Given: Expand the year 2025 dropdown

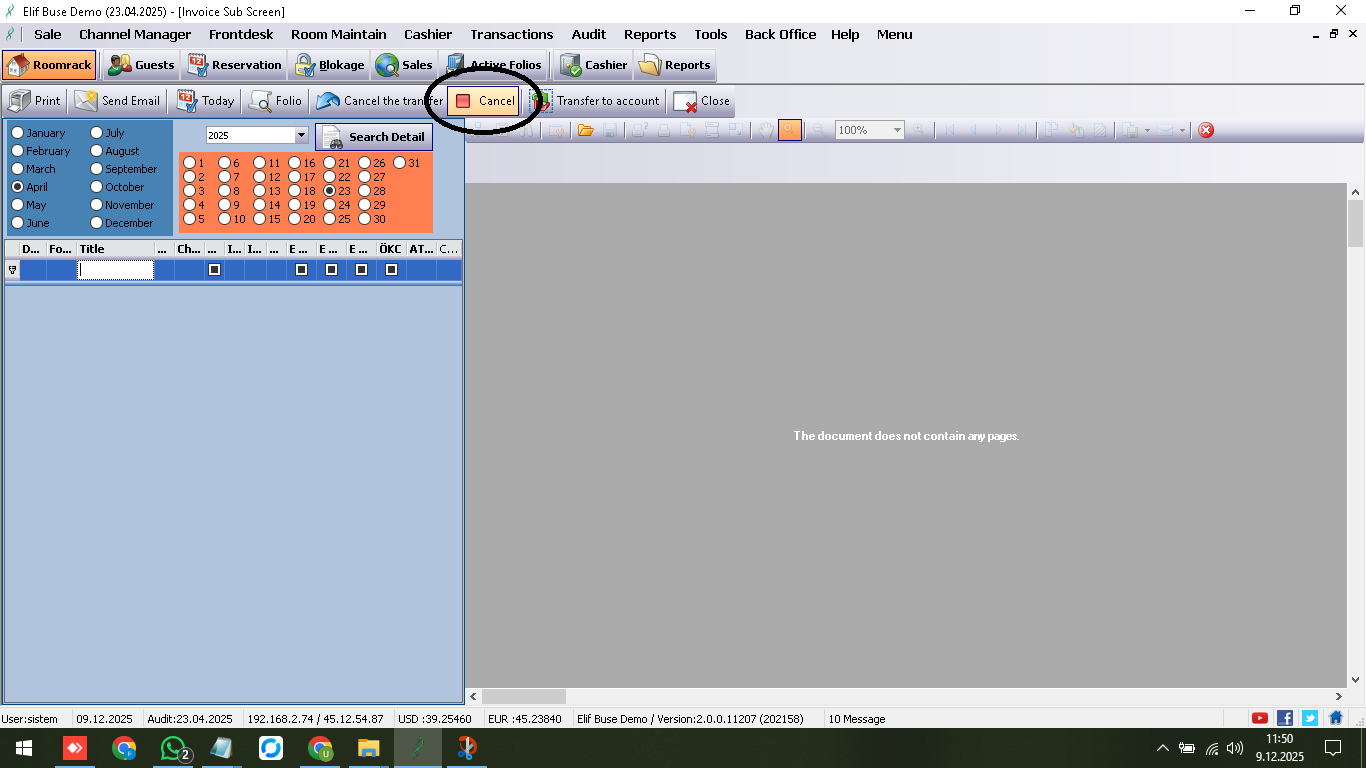Looking at the screenshot, I should pos(301,135).
